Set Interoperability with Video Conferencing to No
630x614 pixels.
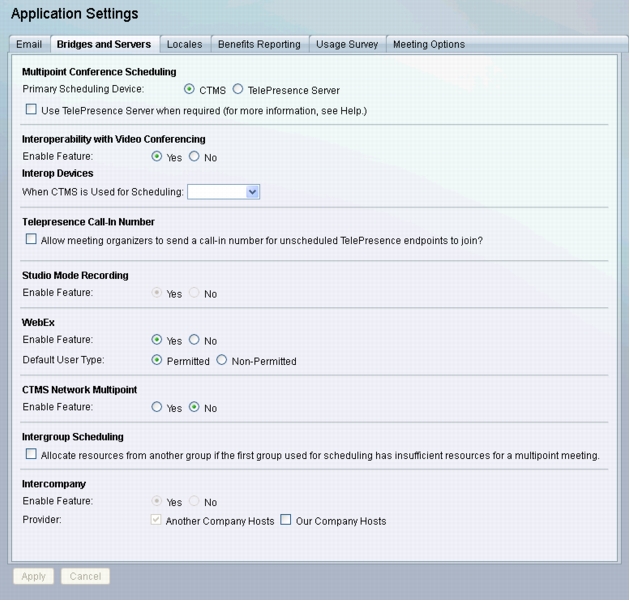[x=194, y=156]
